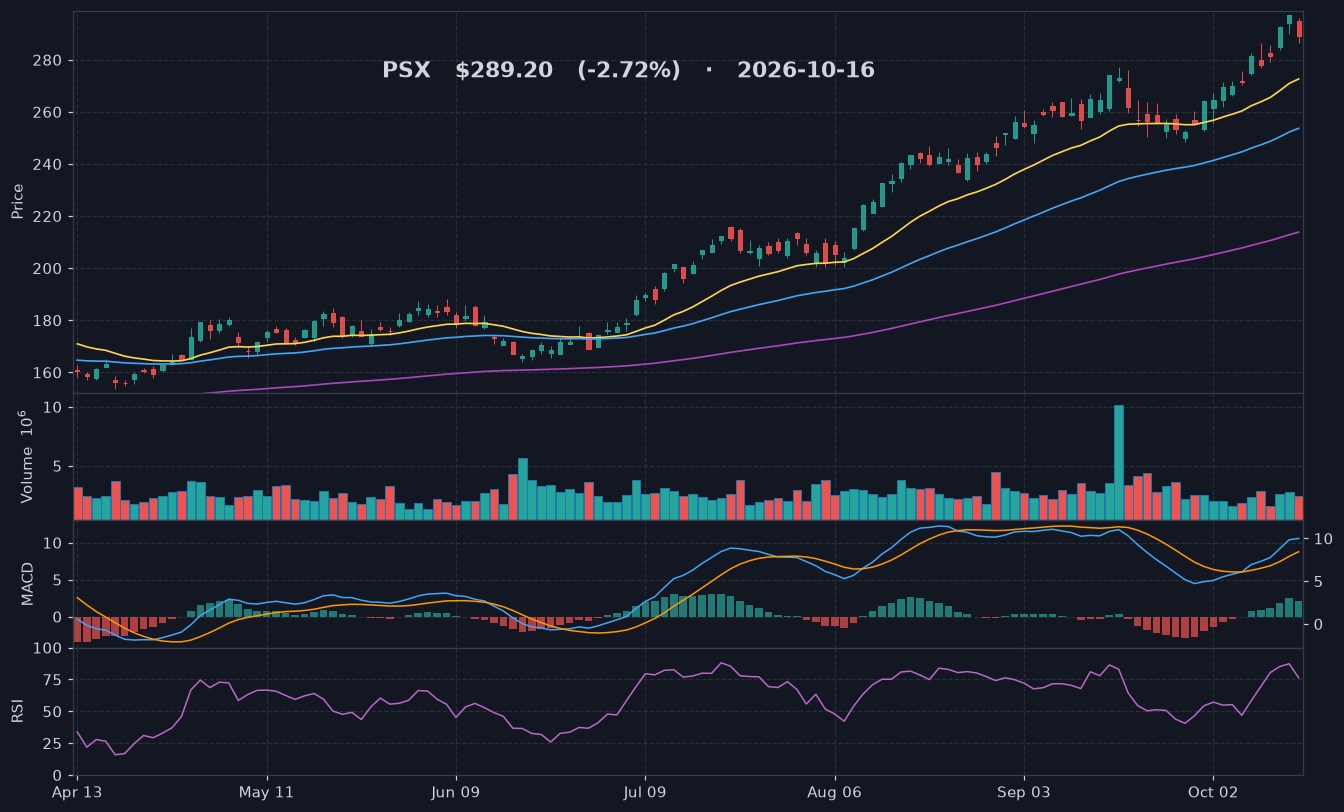This screenshot has width=1344, height=812.
Task: Select the 220 price tick label
Action: (x=49, y=217)
